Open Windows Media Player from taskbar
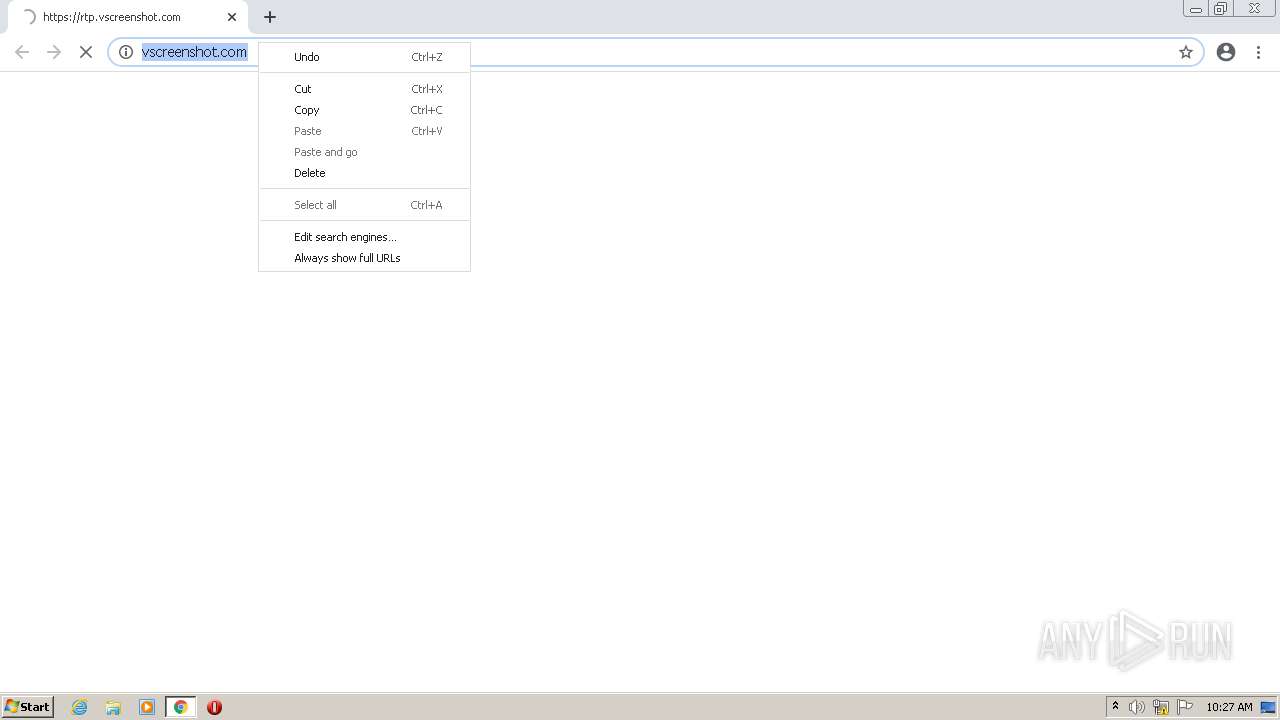The width and height of the screenshot is (1280, 720). pyautogui.click(x=147, y=707)
